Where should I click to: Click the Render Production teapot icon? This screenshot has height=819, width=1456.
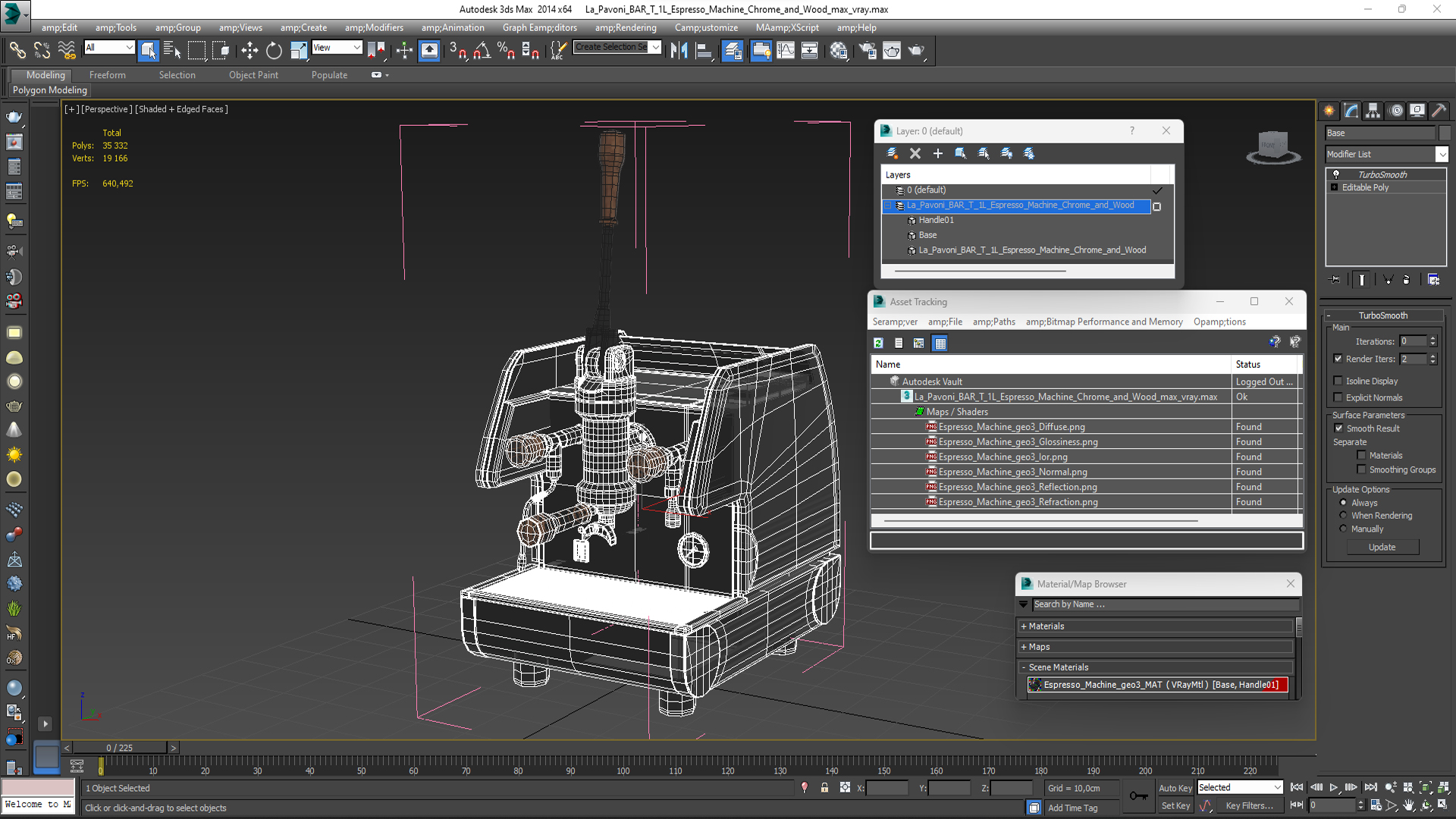[917, 51]
